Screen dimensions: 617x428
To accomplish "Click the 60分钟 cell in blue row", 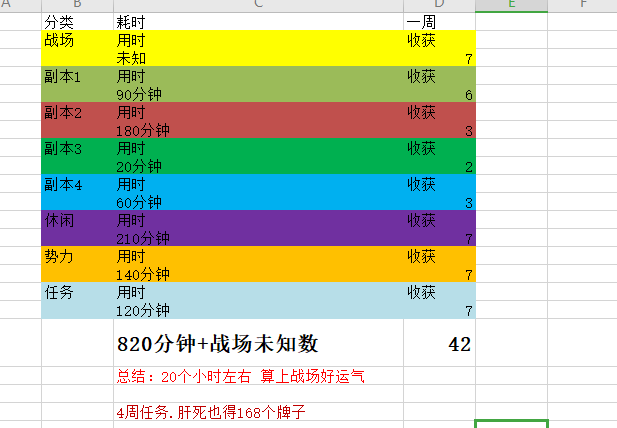I will (x=258, y=202).
